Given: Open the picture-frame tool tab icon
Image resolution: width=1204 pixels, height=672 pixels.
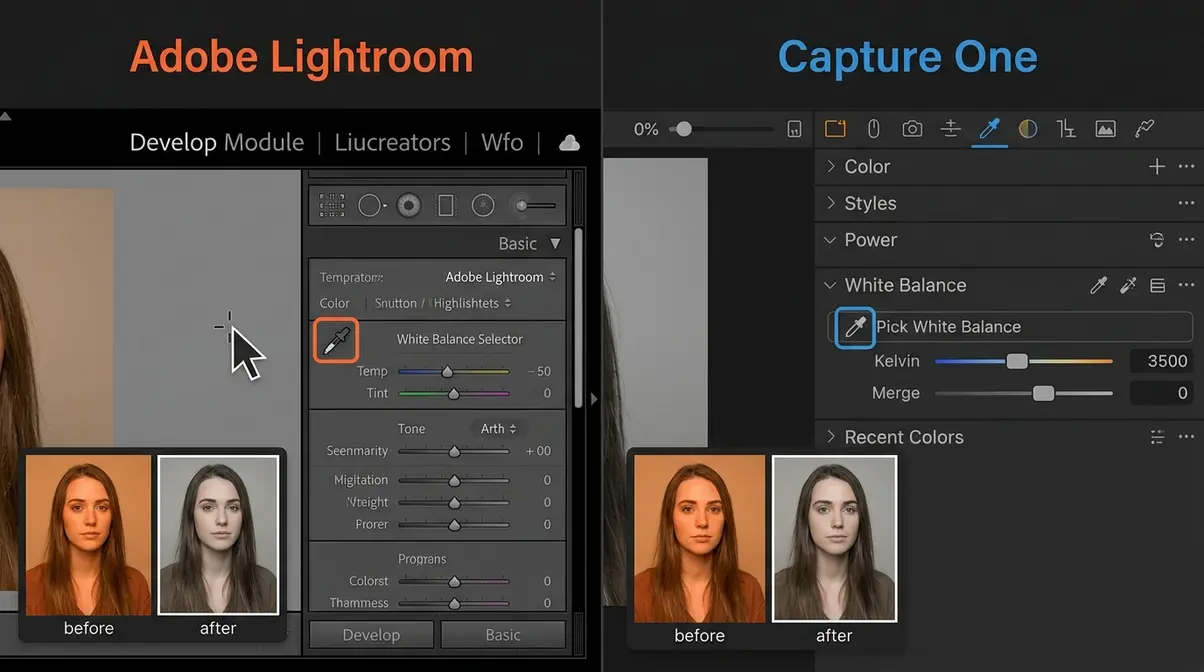Looking at the screenshot, I should 1105,129.
